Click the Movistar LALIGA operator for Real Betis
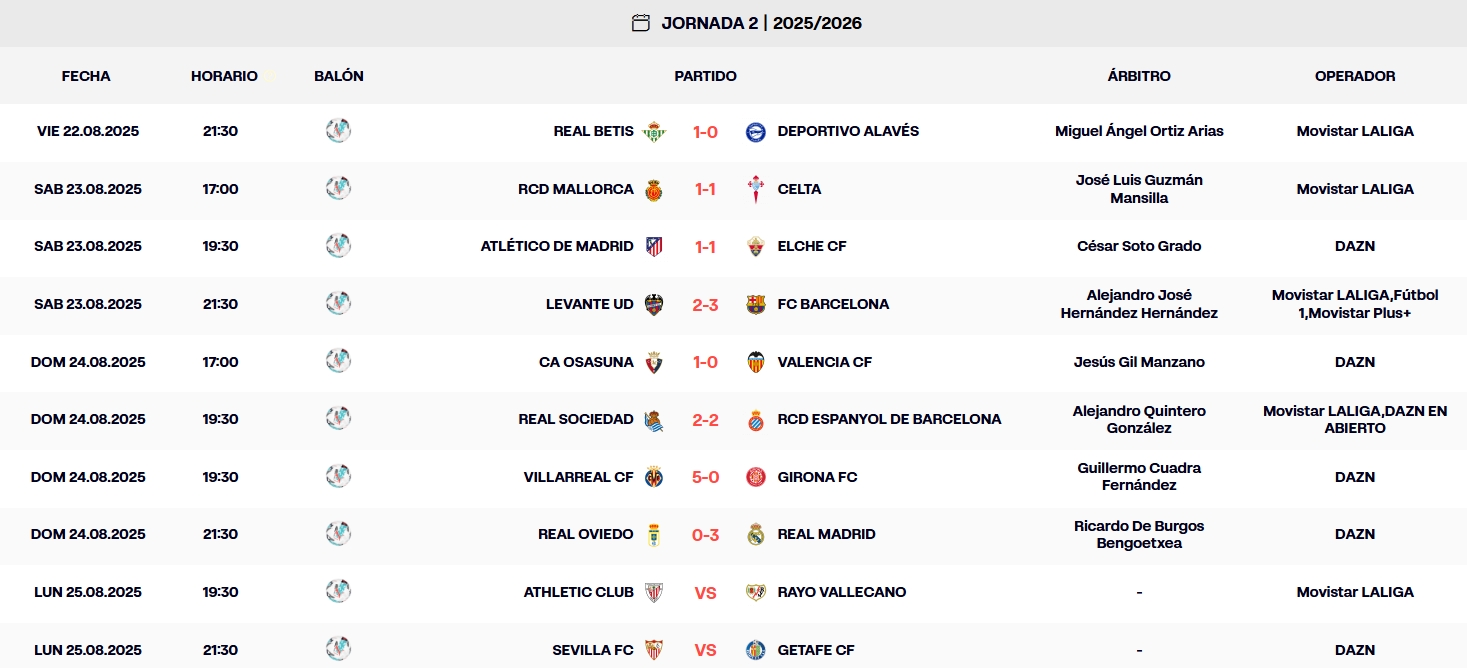The height and width of the screenshot is (668, 1467). pos(1355,131)
